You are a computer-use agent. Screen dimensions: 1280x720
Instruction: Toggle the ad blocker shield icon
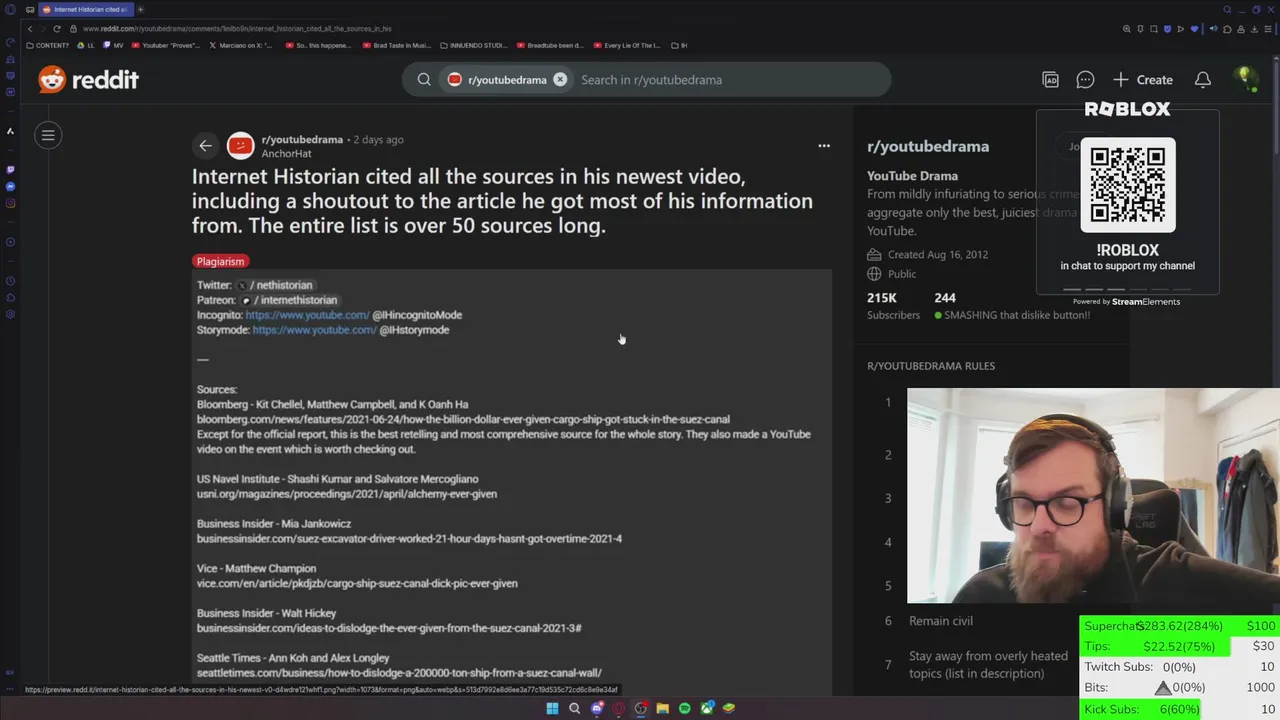[x=1167, y=29]
